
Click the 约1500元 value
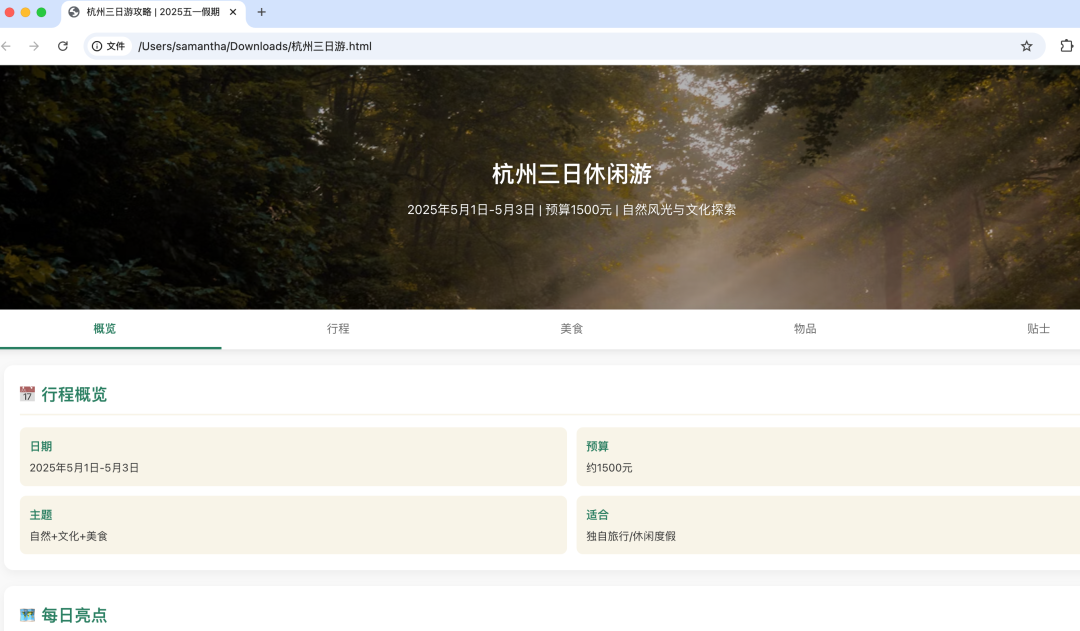coord(609,468)
